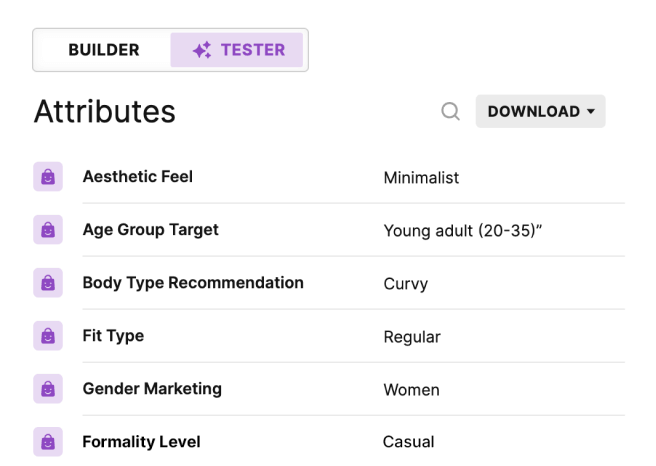Click the Curvy attribute value
Image resolution: width=656 pixels, height=466 pixels.
[405, 284]
